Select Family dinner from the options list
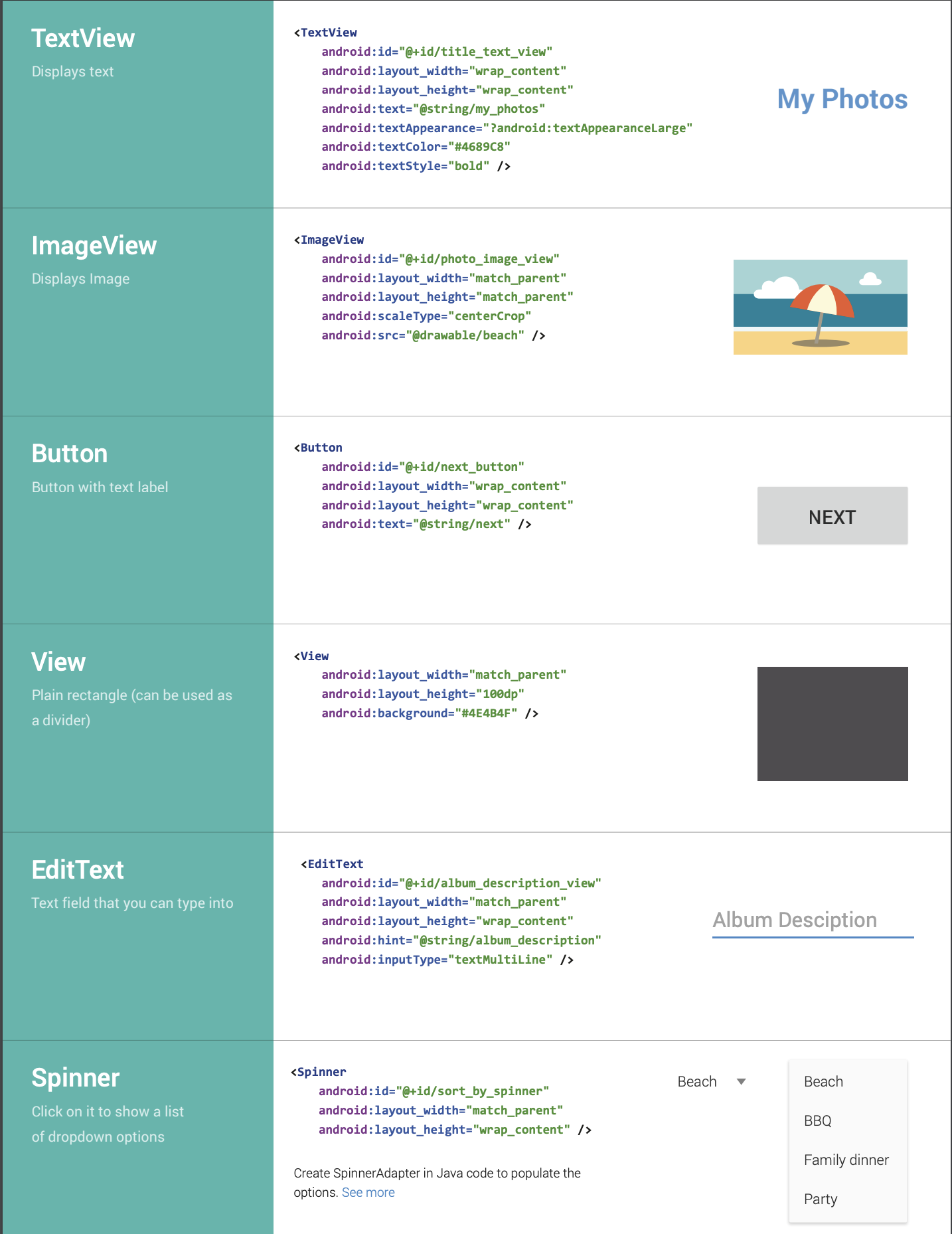Image resolution: width=952 pixels, height=1234 pixels. click(x=846, y=1160)
